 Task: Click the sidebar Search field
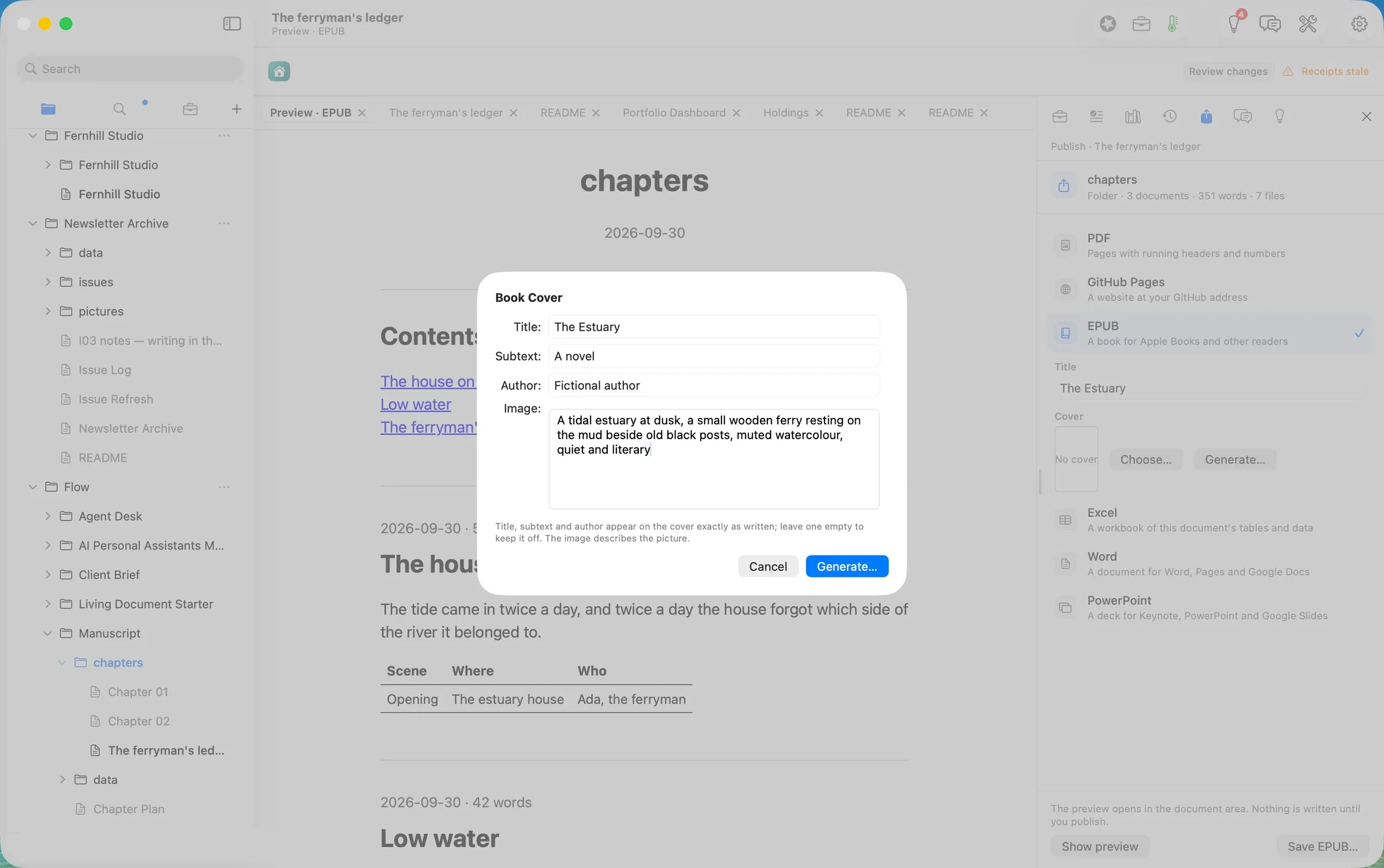pos(130,69)
